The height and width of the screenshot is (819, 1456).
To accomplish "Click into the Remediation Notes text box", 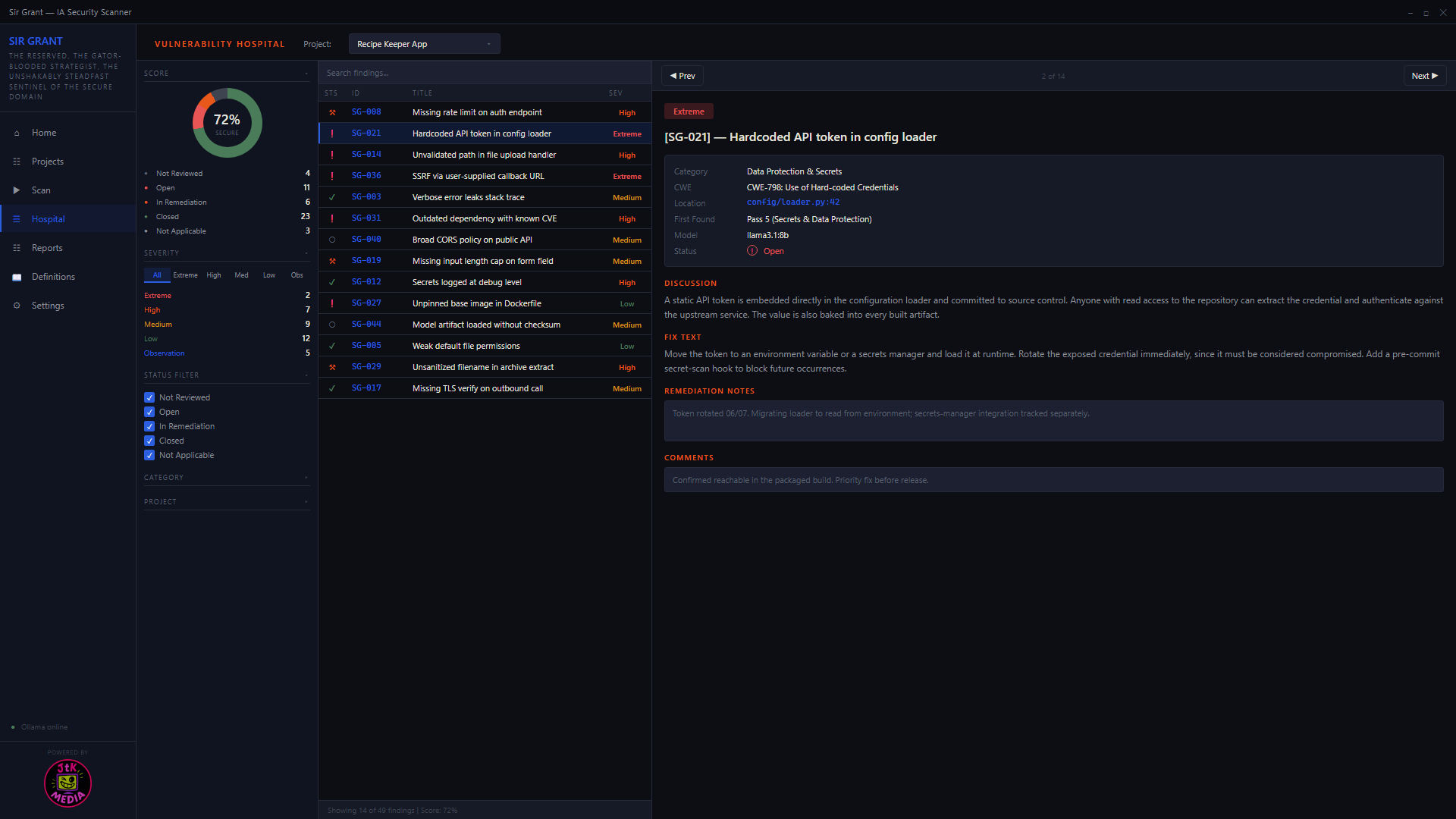I will point(1053,421).
